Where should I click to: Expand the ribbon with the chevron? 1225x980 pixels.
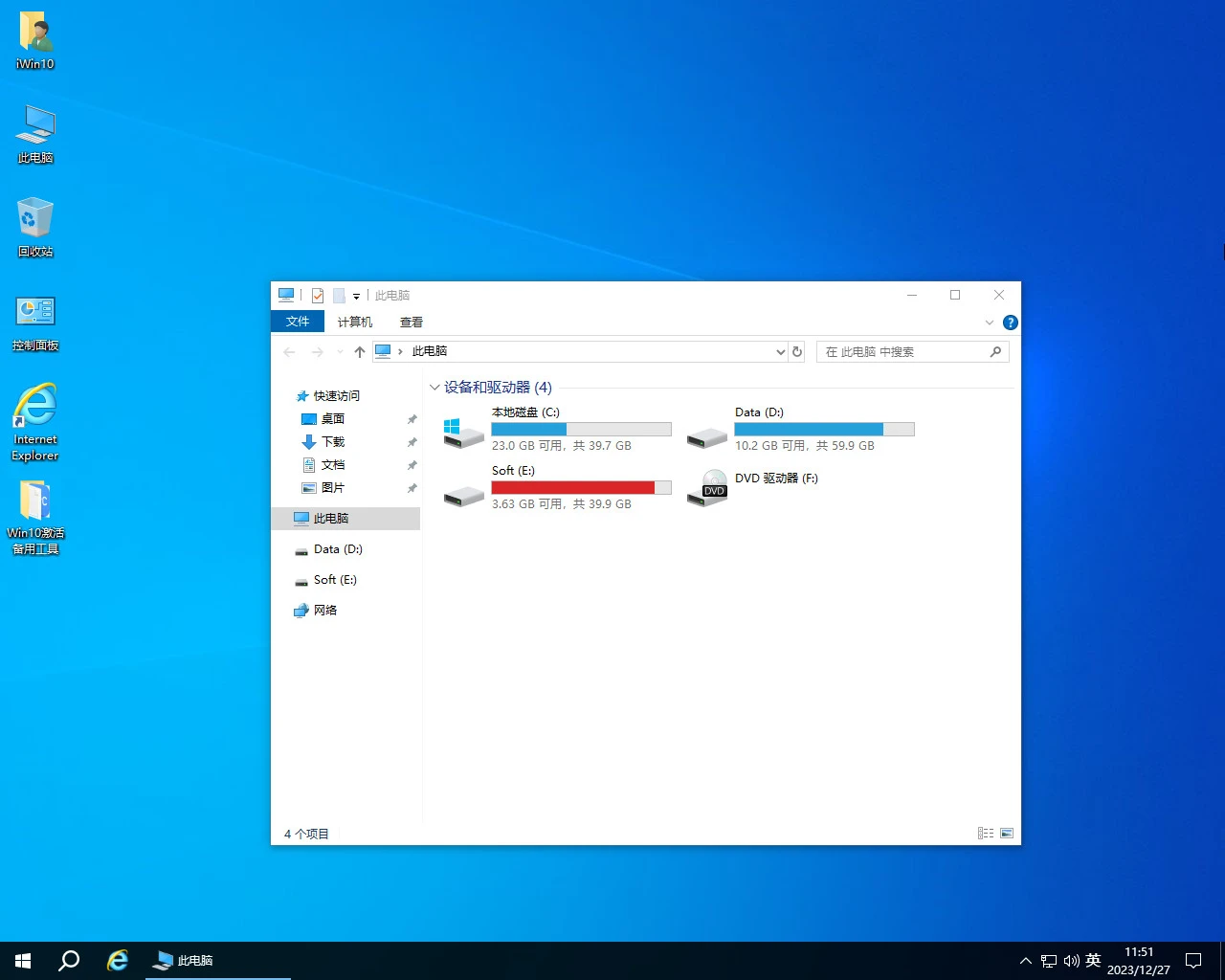[990, 323]
